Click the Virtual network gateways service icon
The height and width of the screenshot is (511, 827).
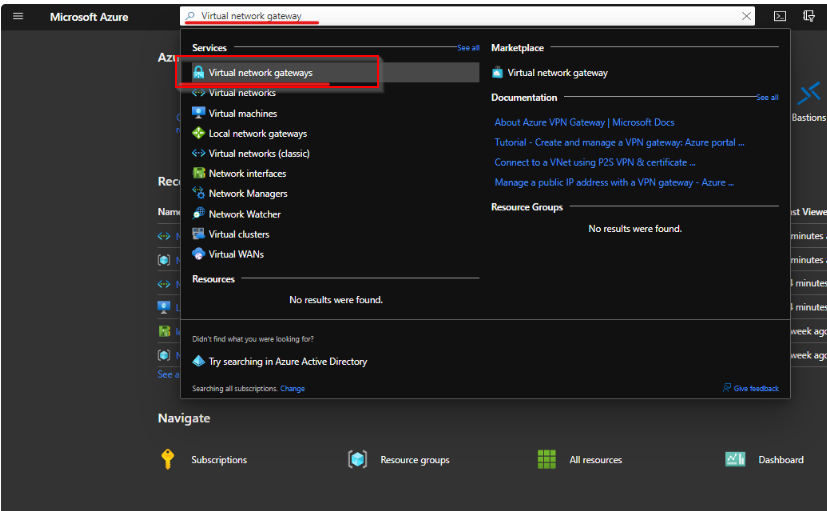(198, 72)
